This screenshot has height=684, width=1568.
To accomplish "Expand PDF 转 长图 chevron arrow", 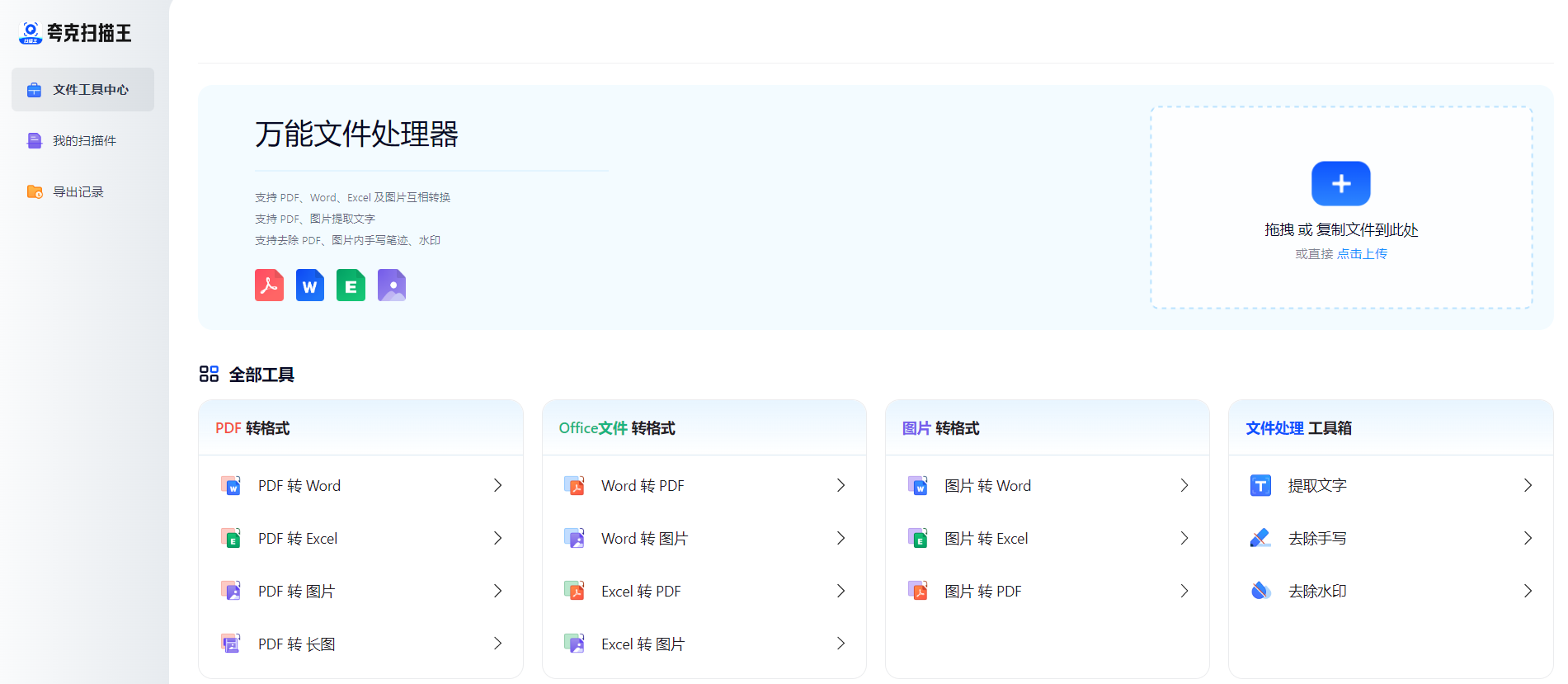I will coord(497,644).
